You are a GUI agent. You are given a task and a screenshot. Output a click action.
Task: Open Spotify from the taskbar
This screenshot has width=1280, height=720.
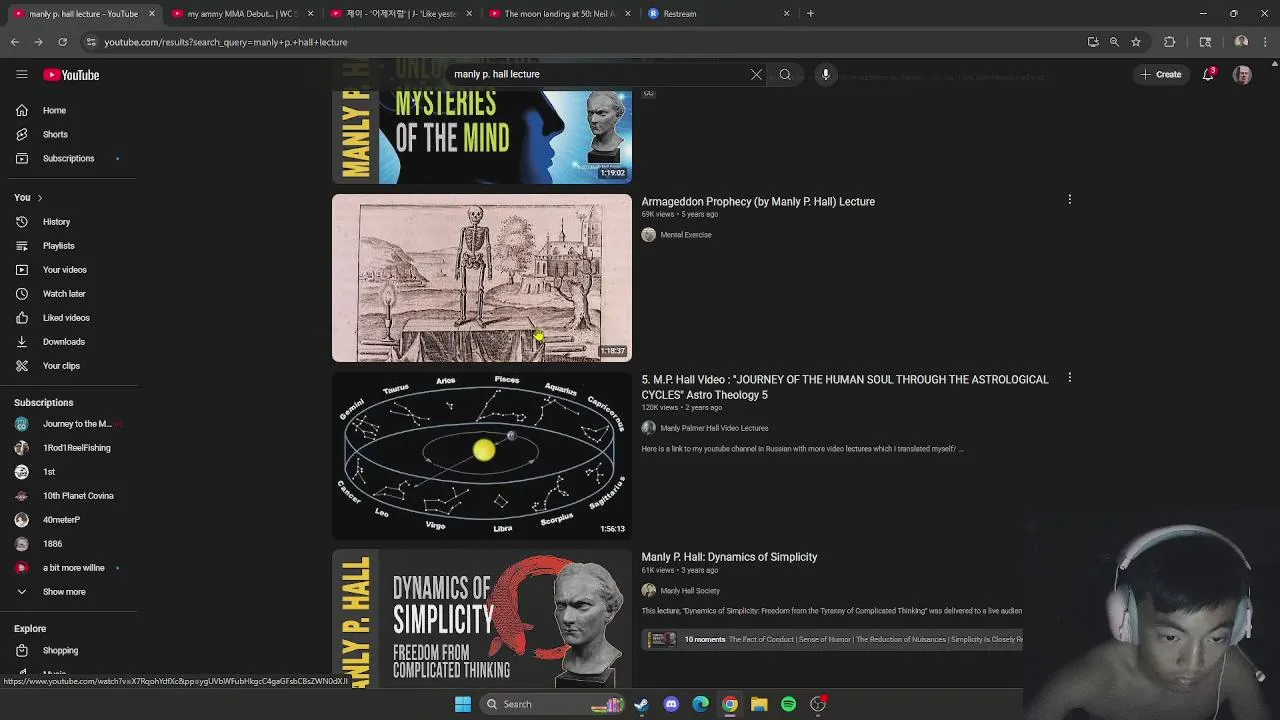(x=788, y=704)
